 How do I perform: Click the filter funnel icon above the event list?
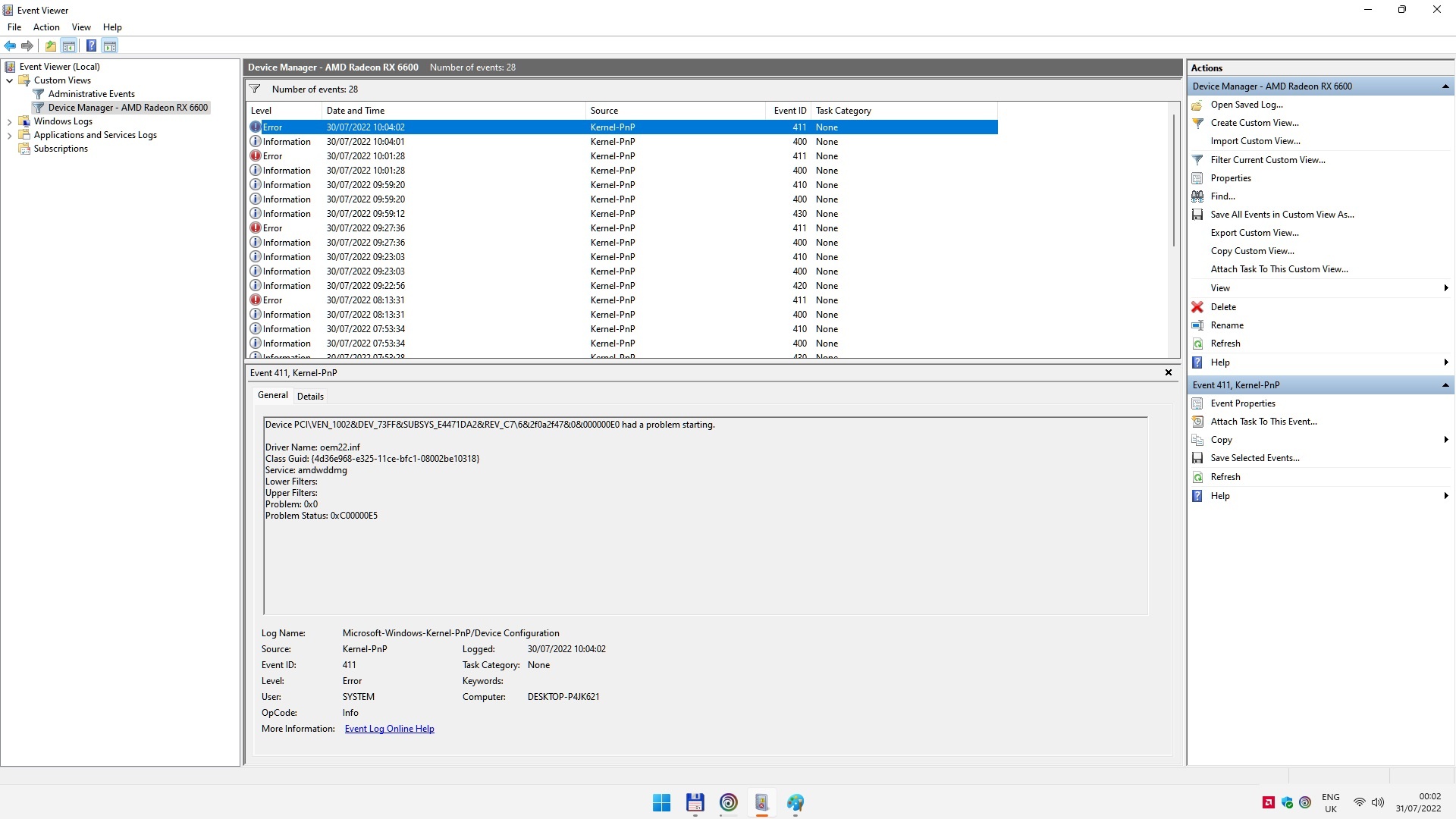coord(256,89)
